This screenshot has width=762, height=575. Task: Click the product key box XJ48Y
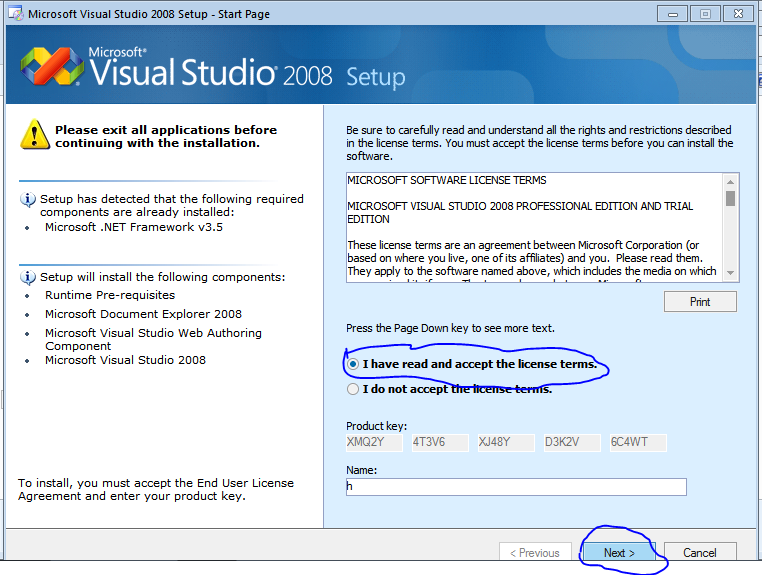tap(506, 442)
